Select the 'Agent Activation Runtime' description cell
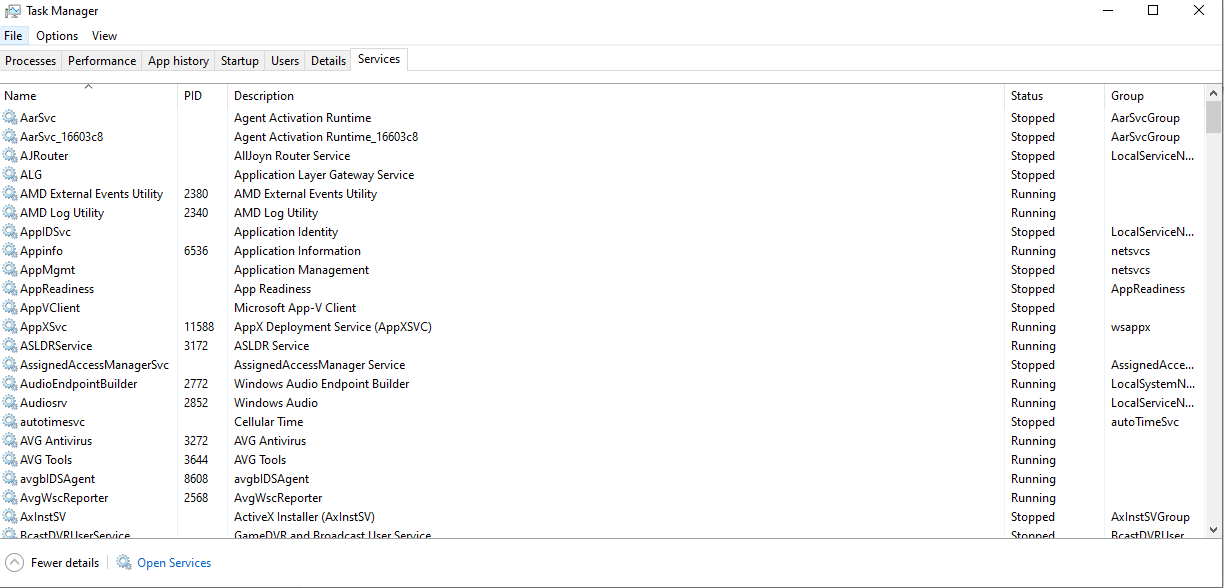 (x=302, y=118)
